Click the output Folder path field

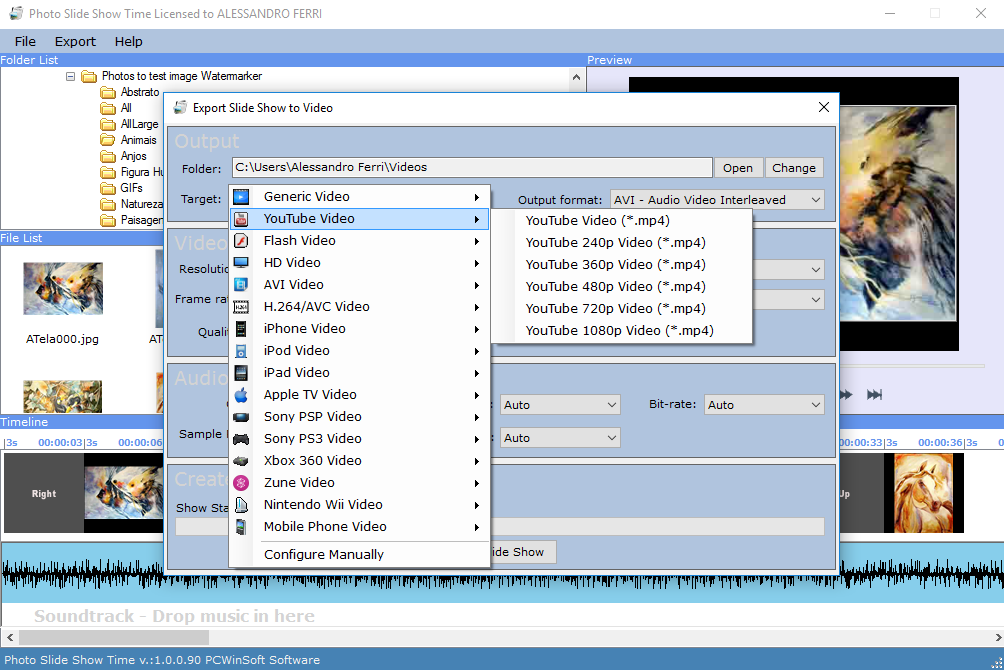(x=472, y=167)
